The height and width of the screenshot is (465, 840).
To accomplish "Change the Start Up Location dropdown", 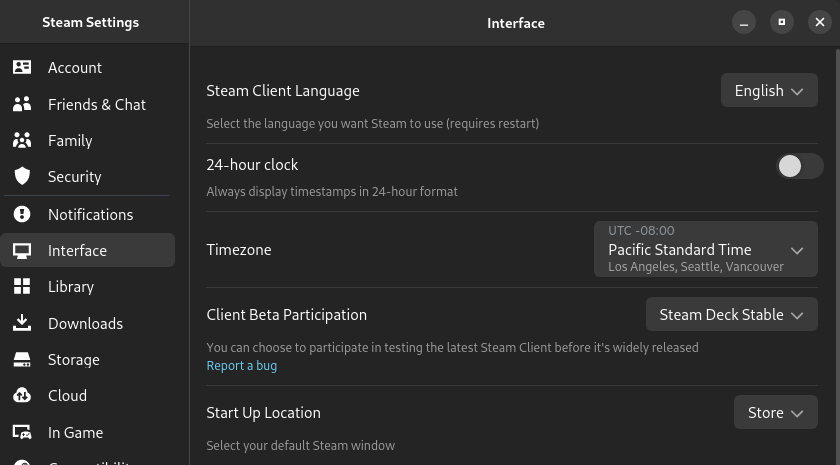I will 775,413.
